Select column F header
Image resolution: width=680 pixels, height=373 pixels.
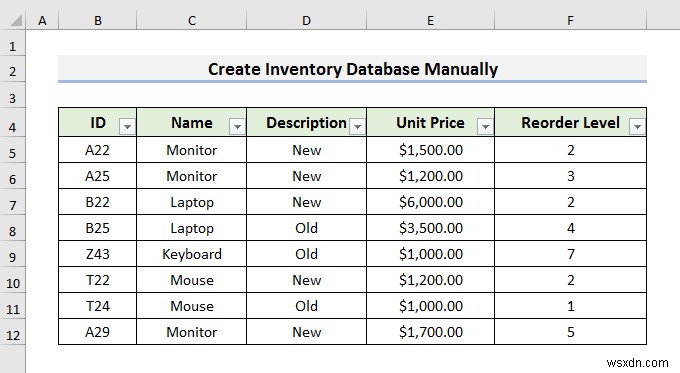coord(570,20)
